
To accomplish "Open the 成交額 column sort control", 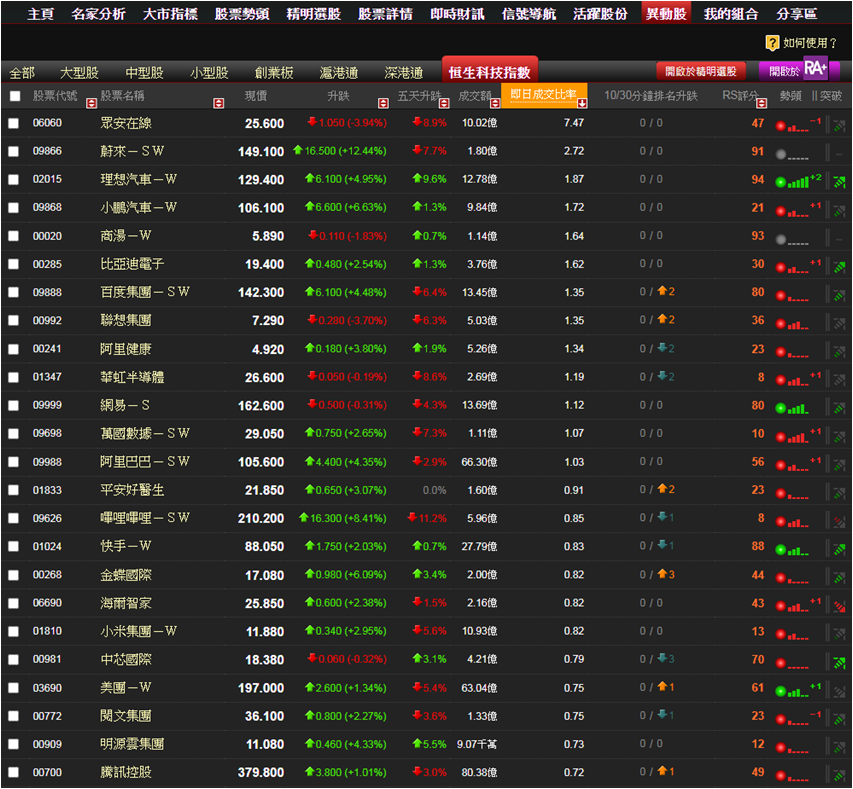I will click(x=495, y=103).
